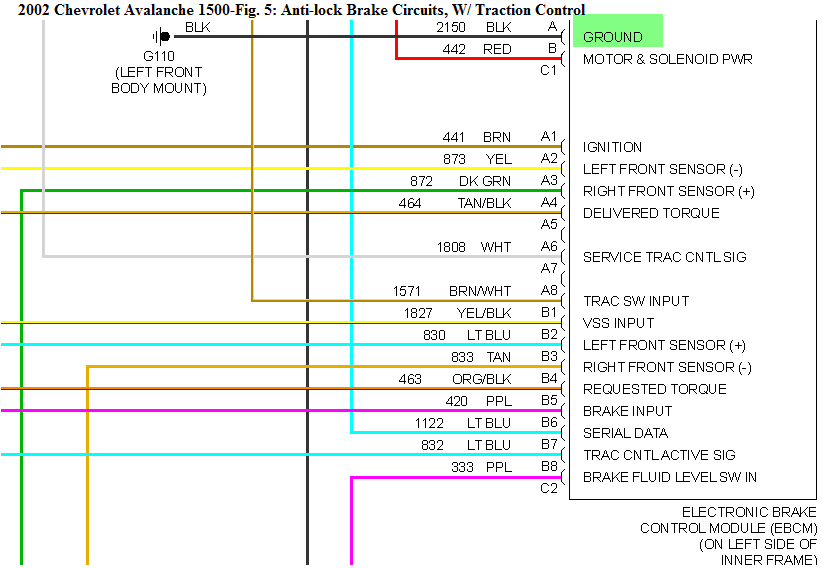Click the RIGHT FRONT SENSOR (+) label

(668, 191)
